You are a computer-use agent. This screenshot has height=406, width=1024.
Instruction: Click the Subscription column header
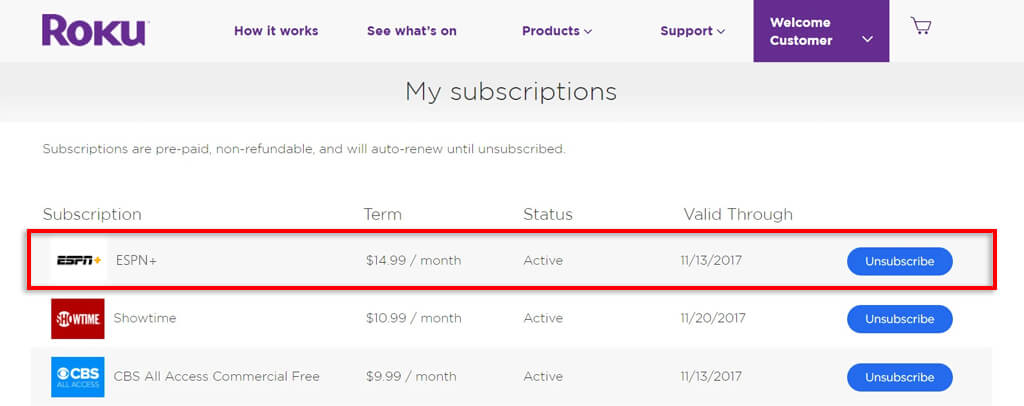(92, 214)
